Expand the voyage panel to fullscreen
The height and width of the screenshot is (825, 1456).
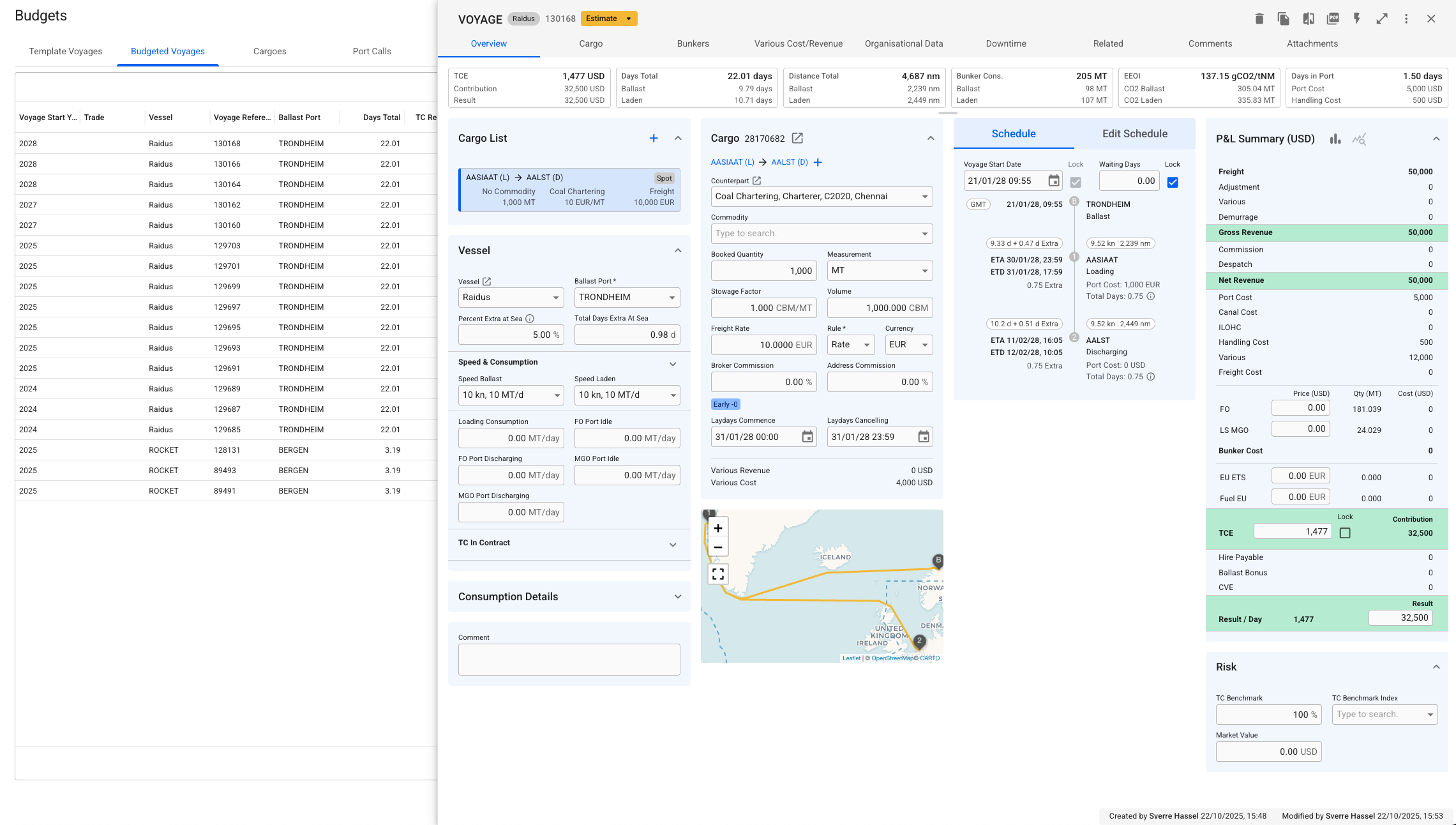[x=1381, y=19]
